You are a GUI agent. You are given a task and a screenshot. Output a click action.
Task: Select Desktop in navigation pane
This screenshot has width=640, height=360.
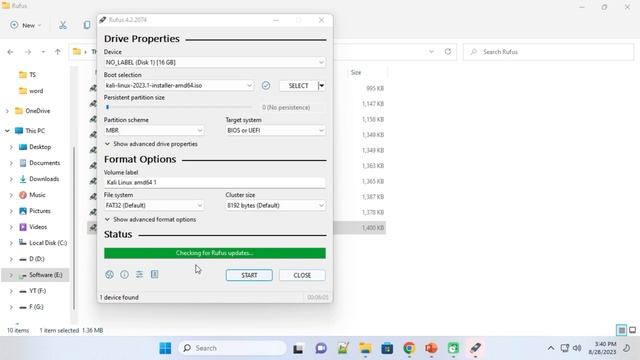pyautogui.click(x=35, y=147)
